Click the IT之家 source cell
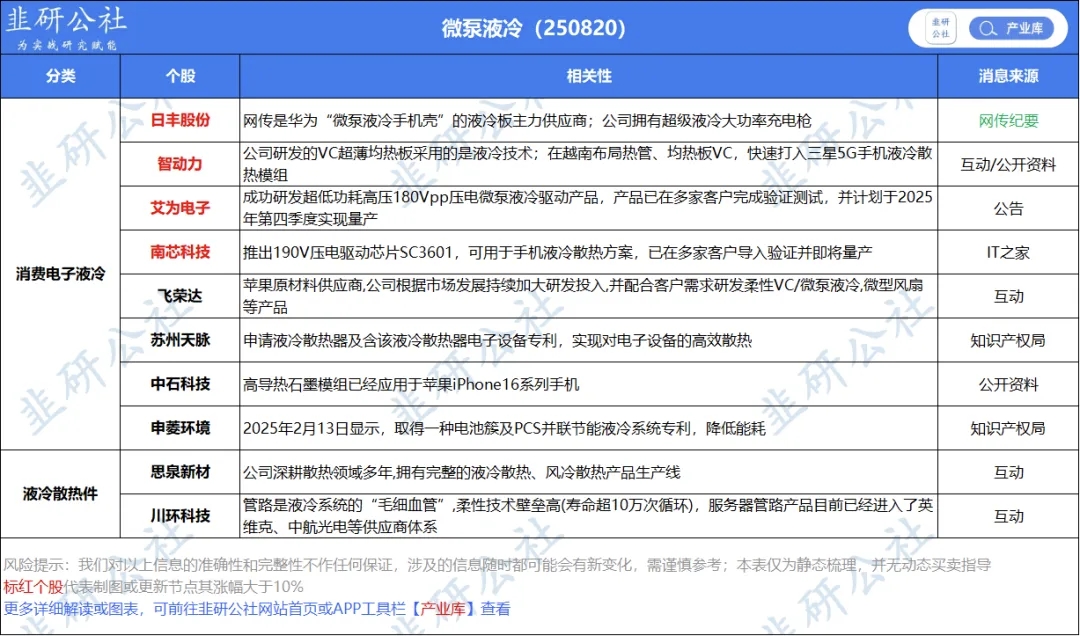 pos(1008,253)
